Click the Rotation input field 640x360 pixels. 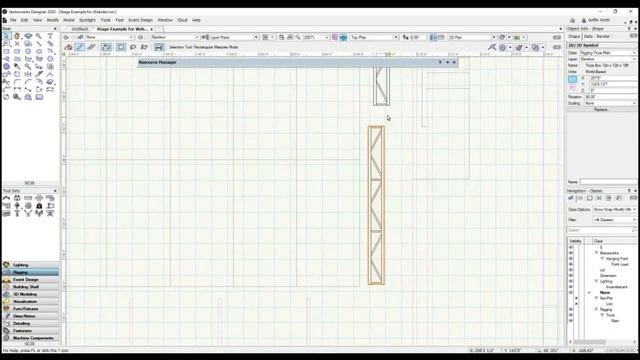610,97
